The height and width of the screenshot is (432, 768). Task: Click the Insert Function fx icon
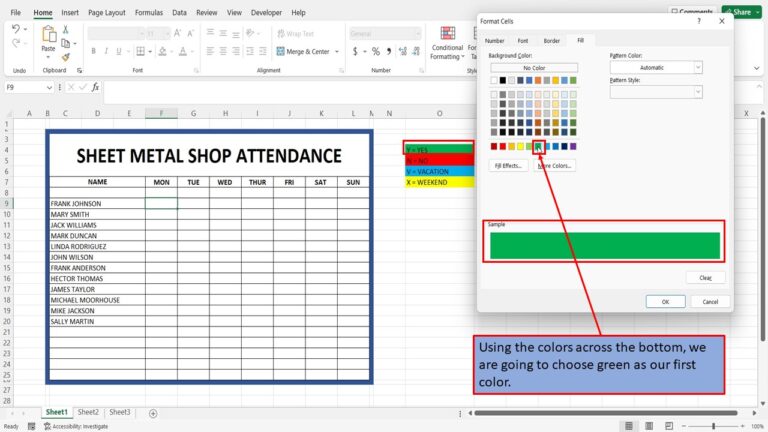point(96,87)
